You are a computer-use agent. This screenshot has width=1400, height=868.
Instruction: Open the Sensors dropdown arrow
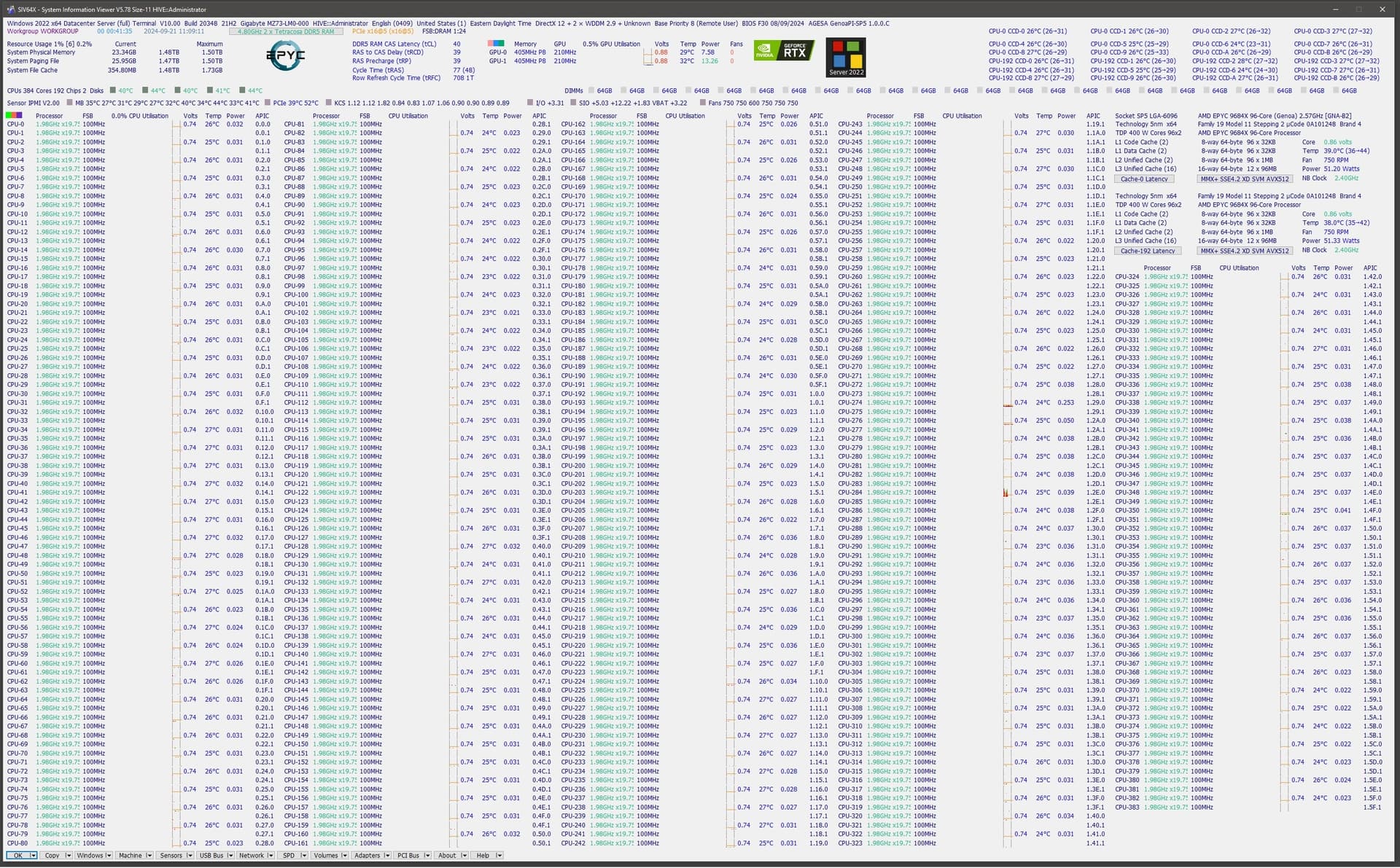(189, 856)
